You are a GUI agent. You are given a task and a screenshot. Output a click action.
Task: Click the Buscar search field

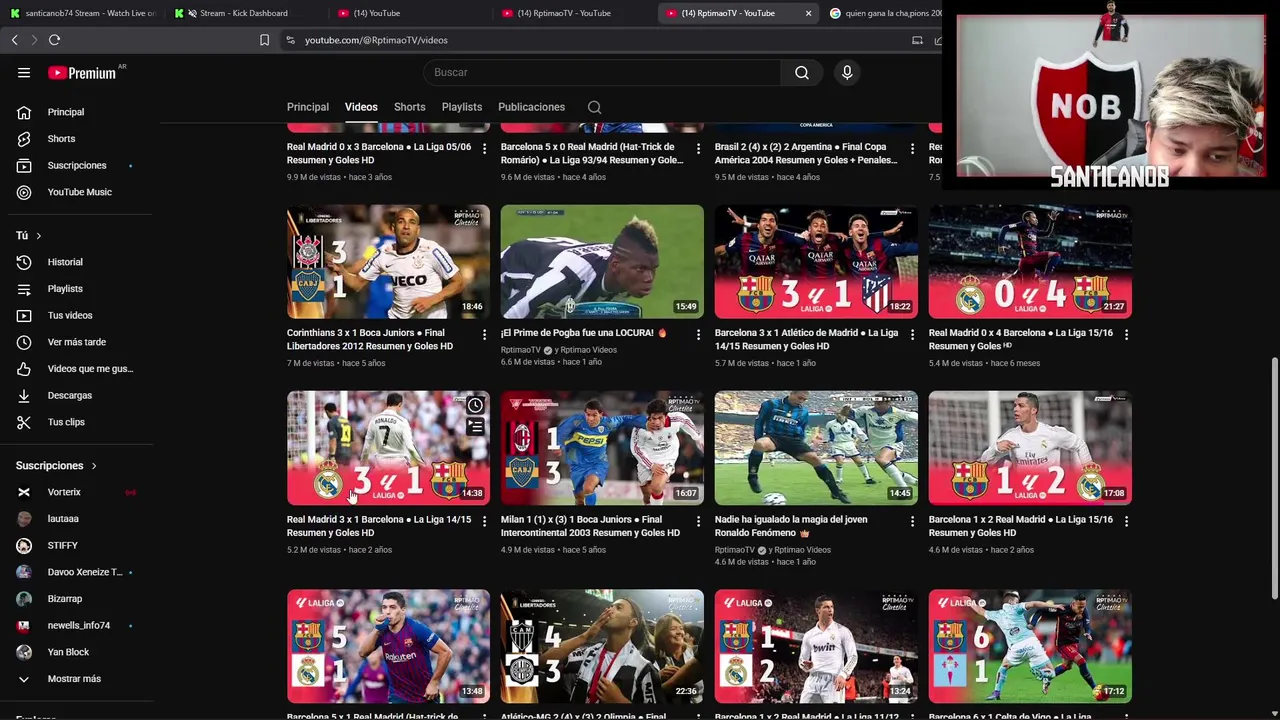(603, 72)
